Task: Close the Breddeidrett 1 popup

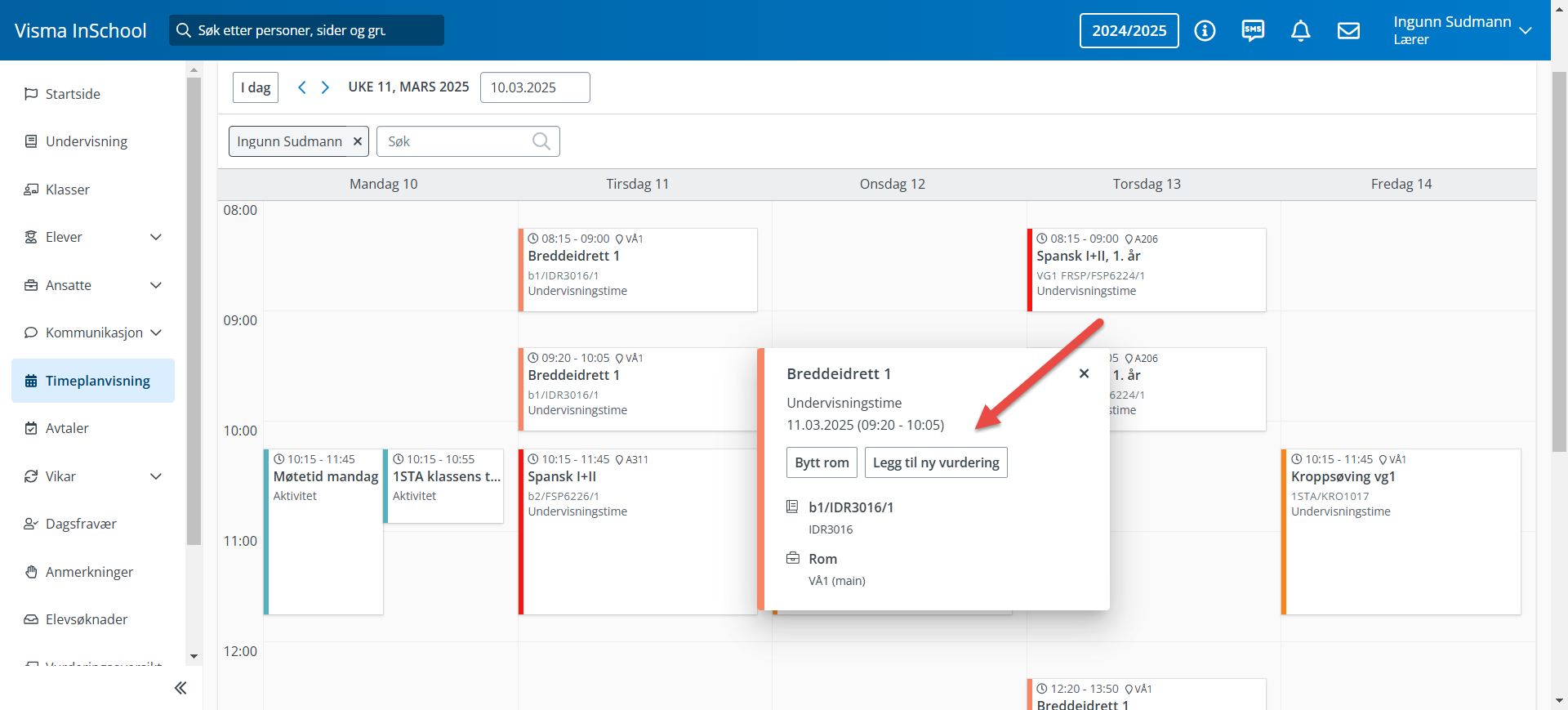Action: 1084,373
